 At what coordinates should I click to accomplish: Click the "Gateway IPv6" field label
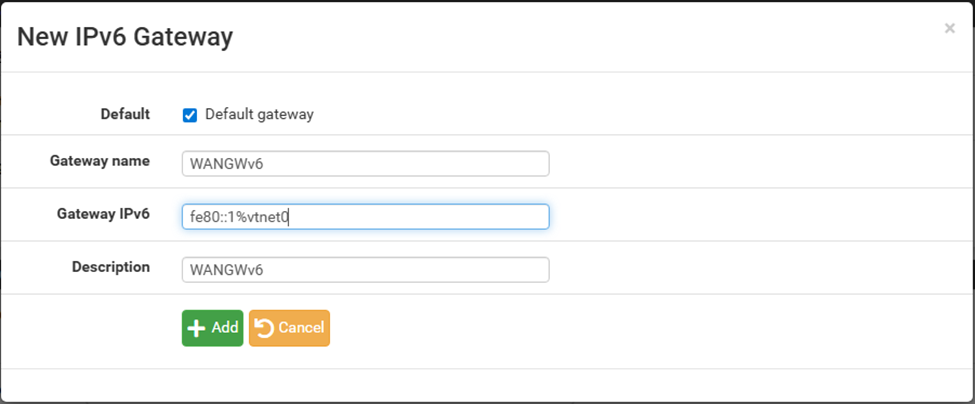pyautogui.click(x=104, y=213)
